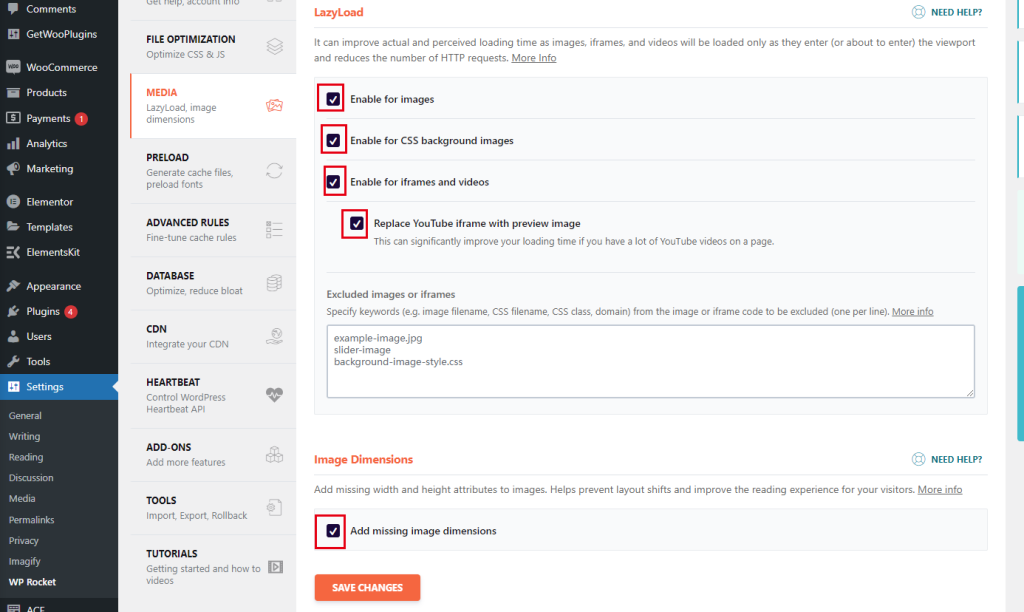Open Image Dimensions More info link
This screenshot has width=1024, height=612.
940,489
